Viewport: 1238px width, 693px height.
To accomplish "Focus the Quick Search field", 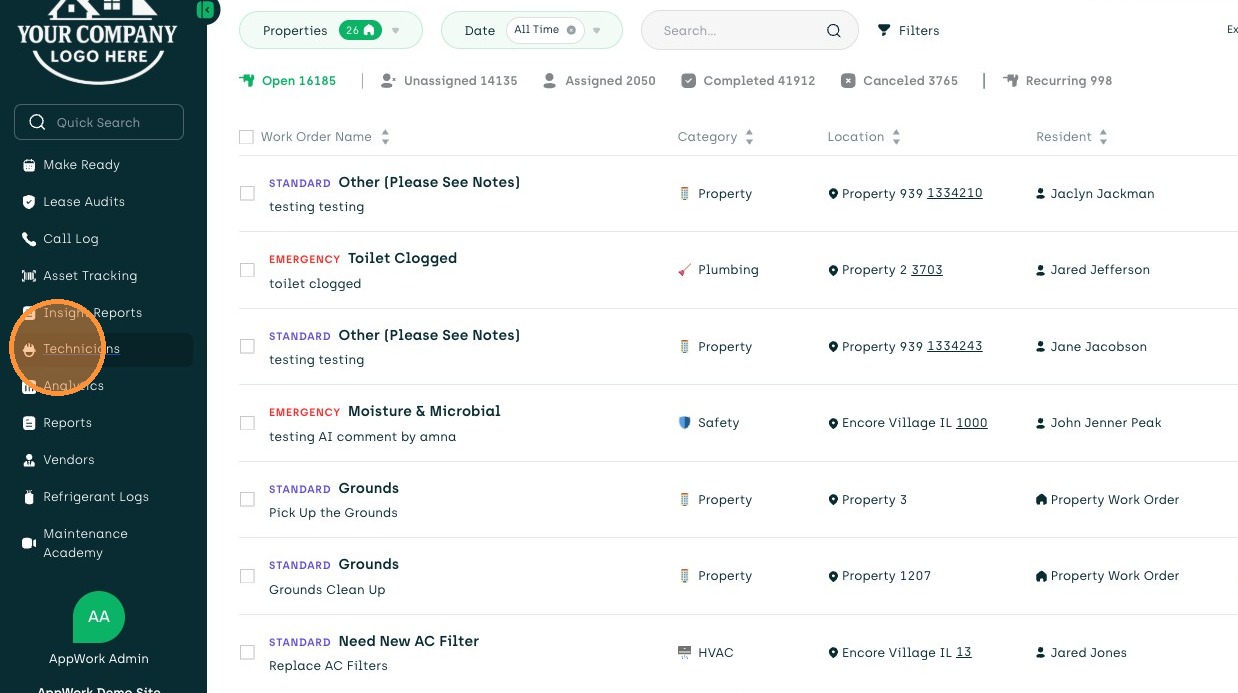I will coord(99,122).
